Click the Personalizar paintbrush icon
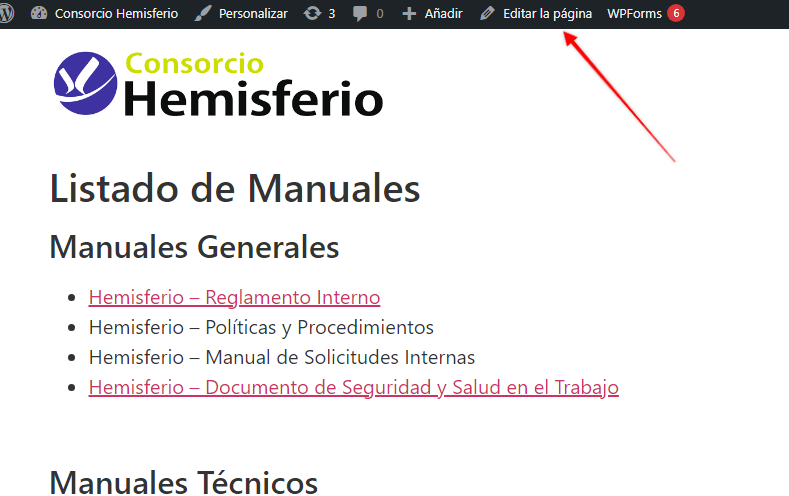789x496 pixels. point(203,14)
